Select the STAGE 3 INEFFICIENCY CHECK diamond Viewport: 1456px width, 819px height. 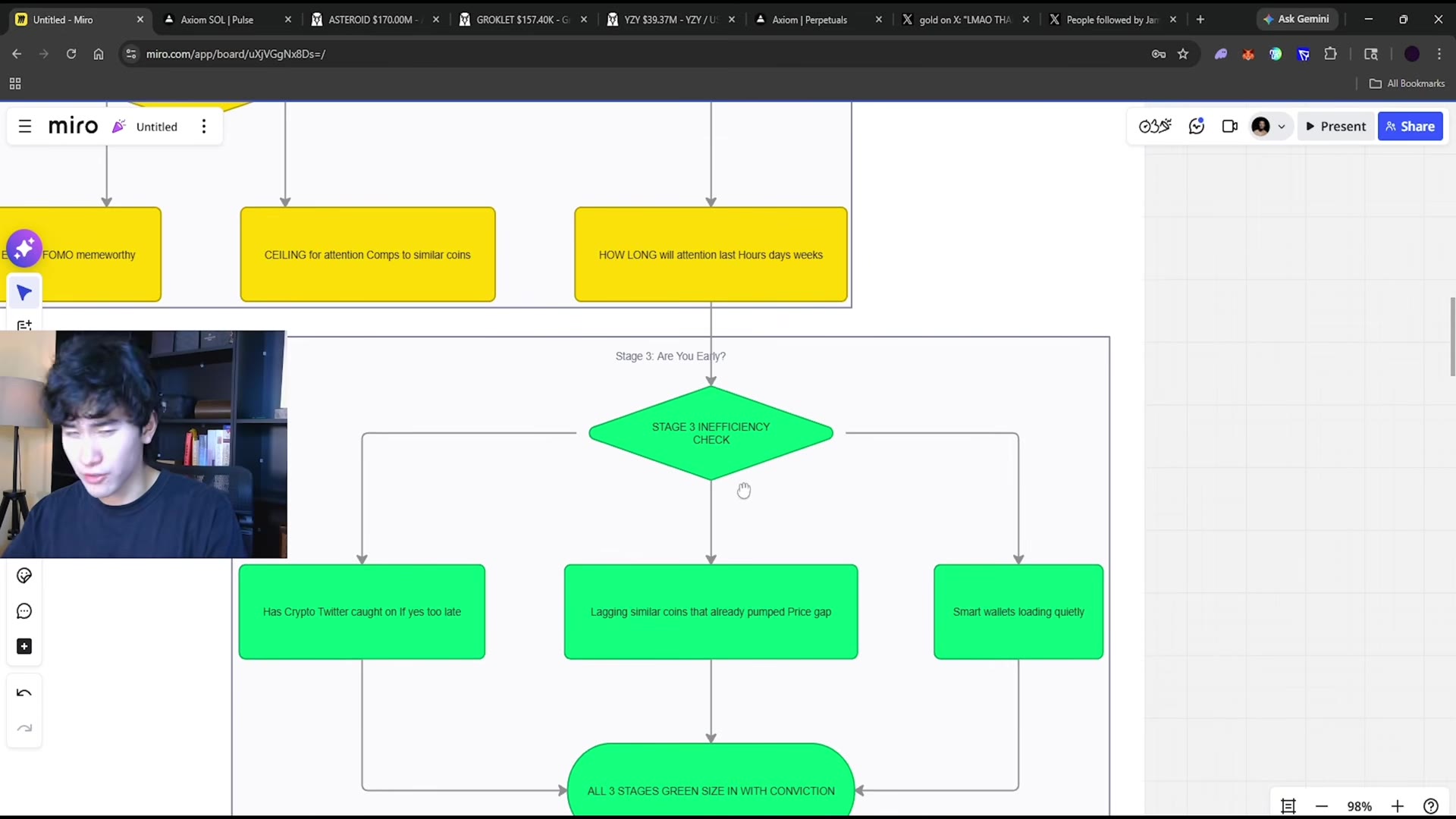pyautogui.click(x=711, y=433)
